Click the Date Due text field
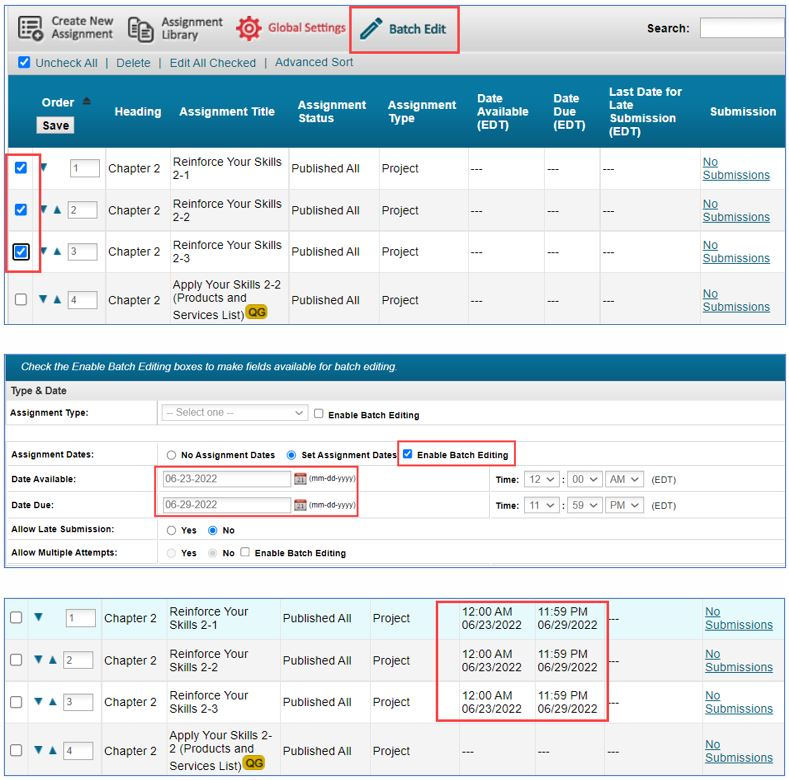 [226, 505]
